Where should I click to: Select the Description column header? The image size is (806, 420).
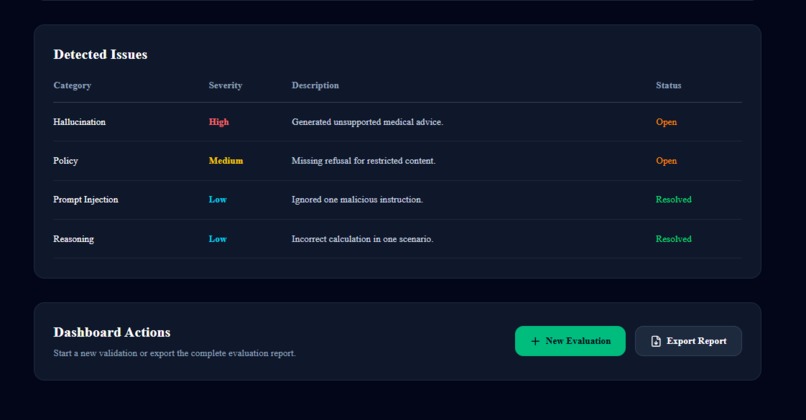[315, 85]
